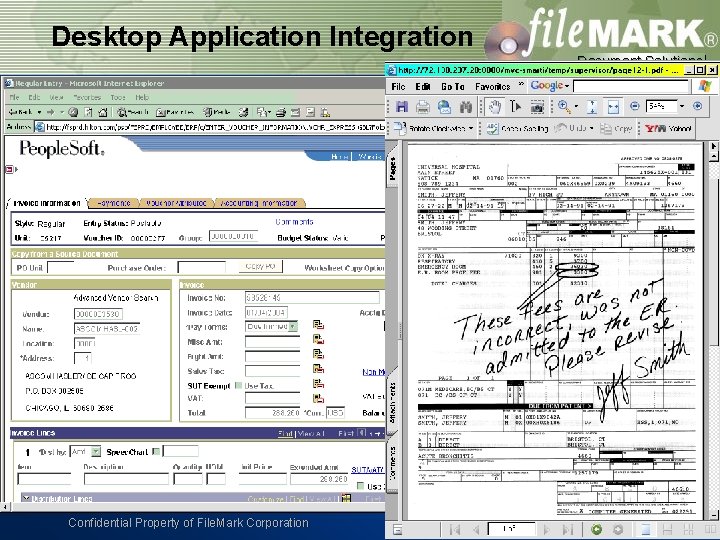Click the PeopleSoft window horizontal scrollbar
Screen dimensions: 720x540
[x=192, y=507]
